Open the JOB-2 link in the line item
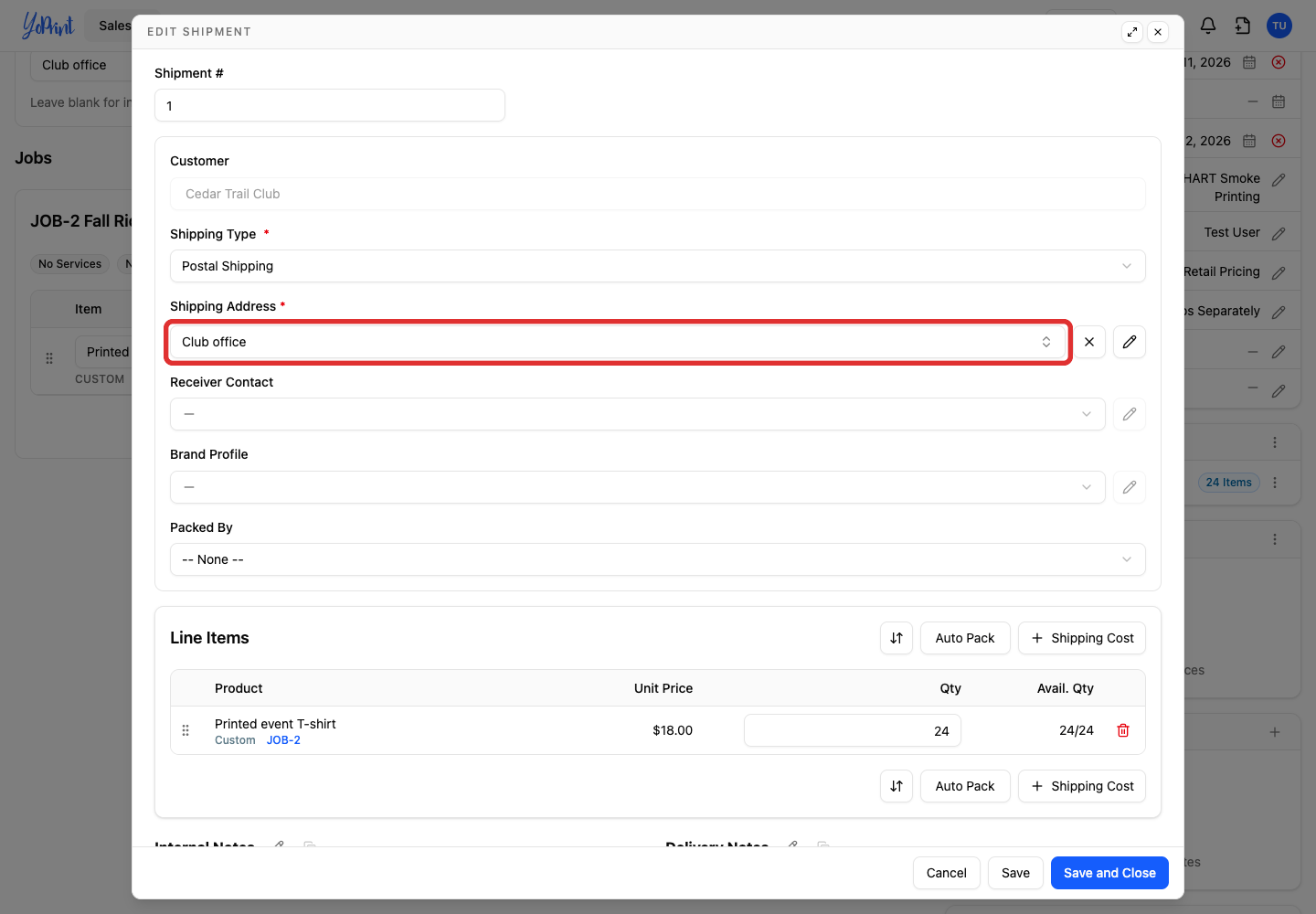Image resolution: width=1316 pixels, height=914 pixels. point(283,740)
